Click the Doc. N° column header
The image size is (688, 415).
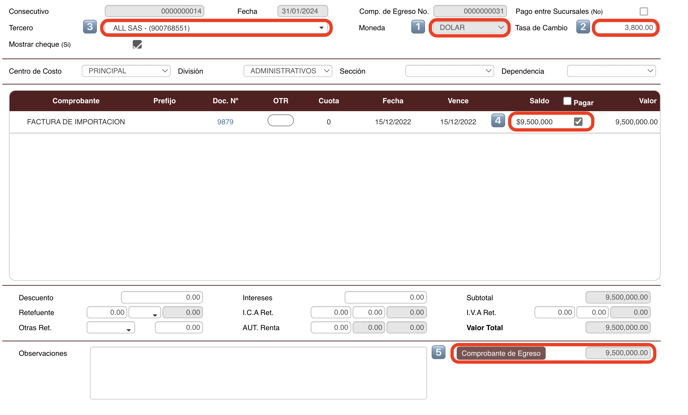[x=226, y=101]
